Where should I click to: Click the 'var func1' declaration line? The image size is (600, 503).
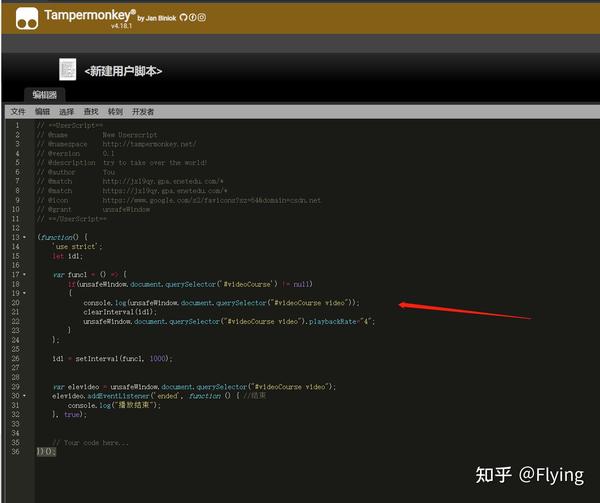pyautogui.click(x=90, y=275)
